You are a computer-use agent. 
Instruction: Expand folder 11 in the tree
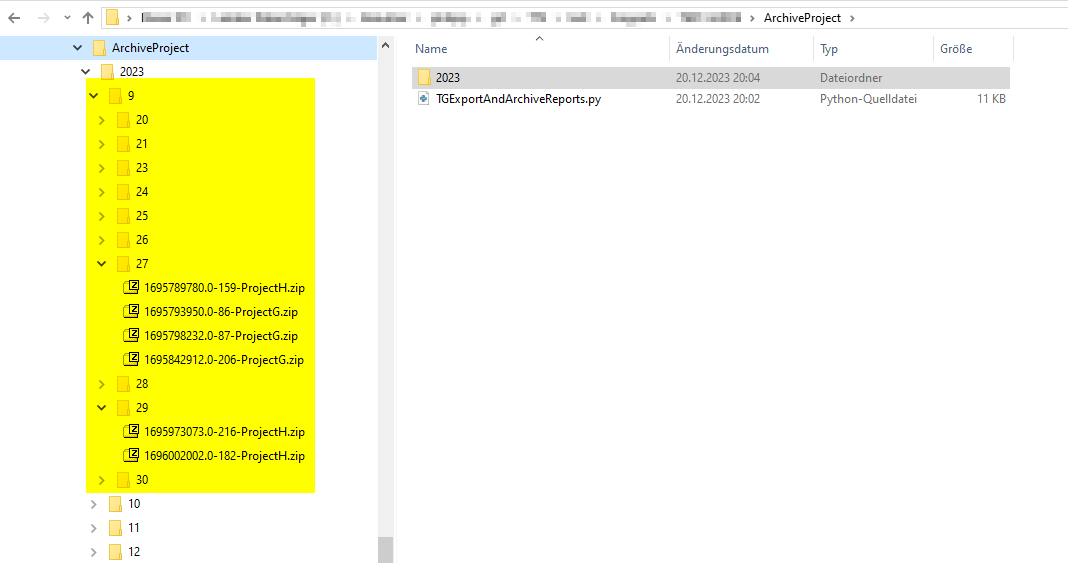coord(94,528)
